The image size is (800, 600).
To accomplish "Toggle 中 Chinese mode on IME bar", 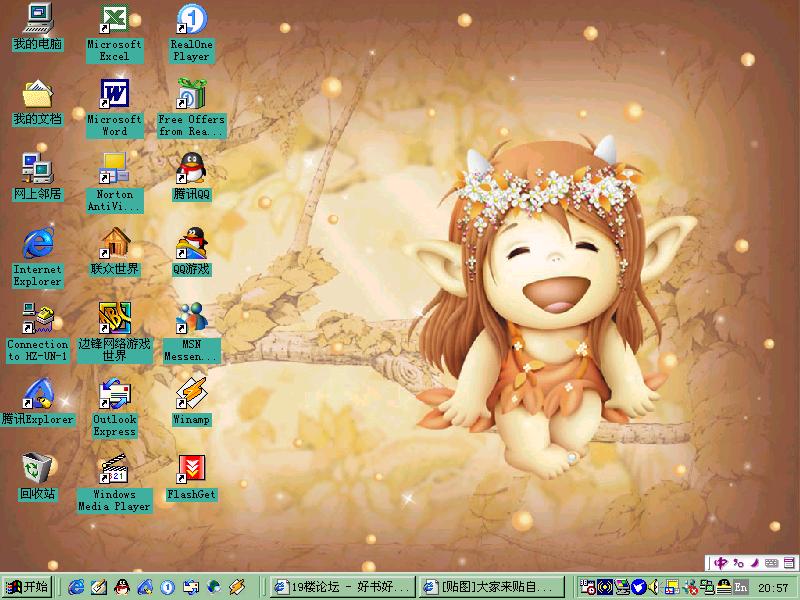I will [x=720, y=563].
